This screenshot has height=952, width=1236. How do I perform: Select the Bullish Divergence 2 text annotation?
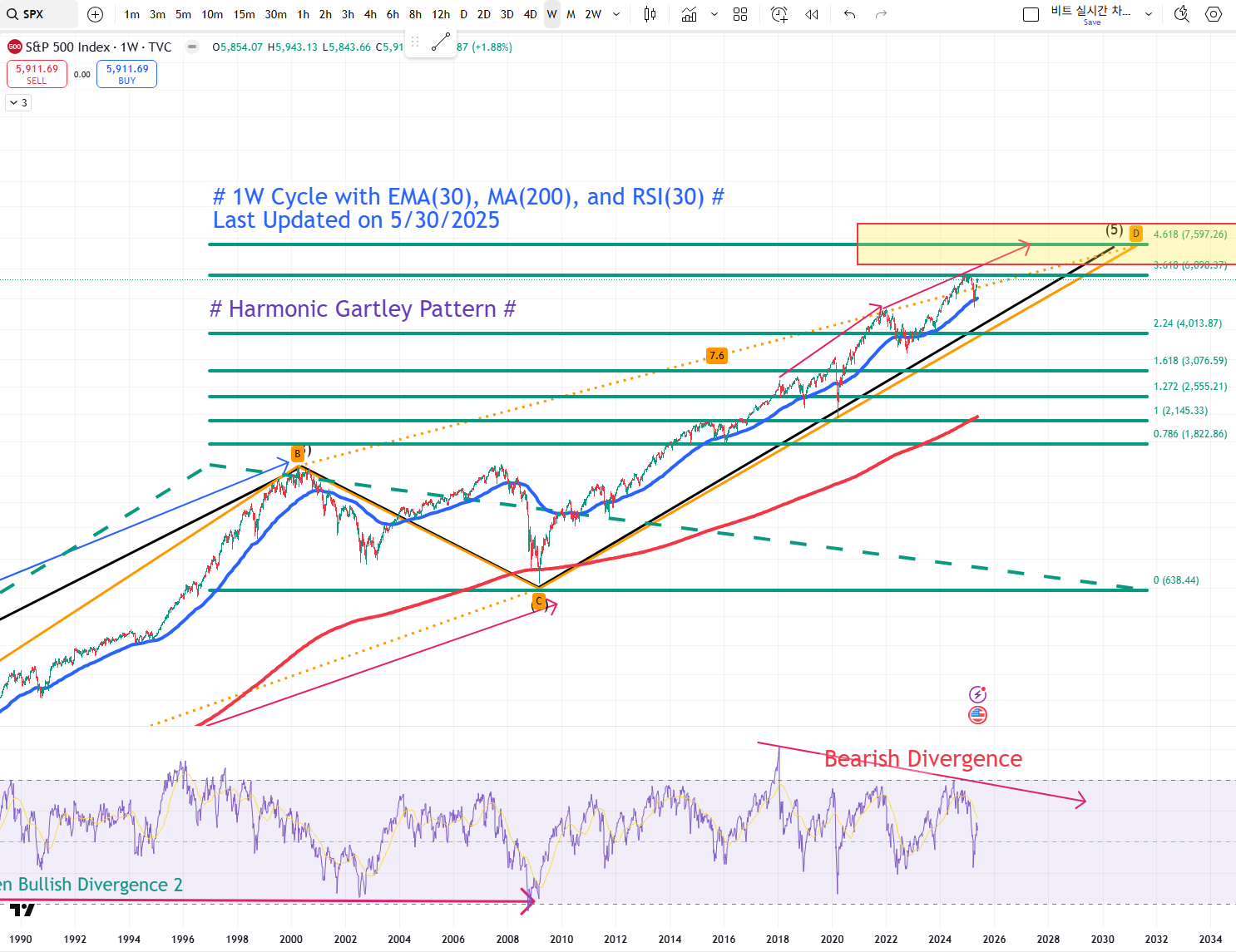point(91,885)
